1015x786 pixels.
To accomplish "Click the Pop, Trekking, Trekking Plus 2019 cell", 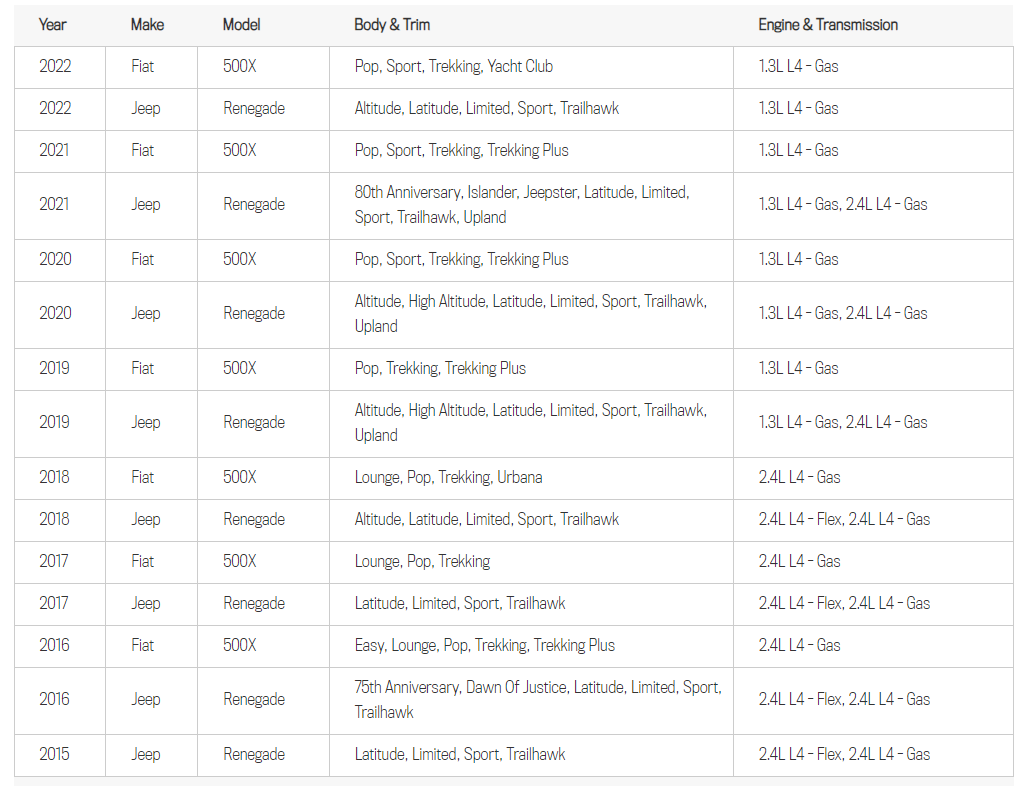I will coord(440,369).
